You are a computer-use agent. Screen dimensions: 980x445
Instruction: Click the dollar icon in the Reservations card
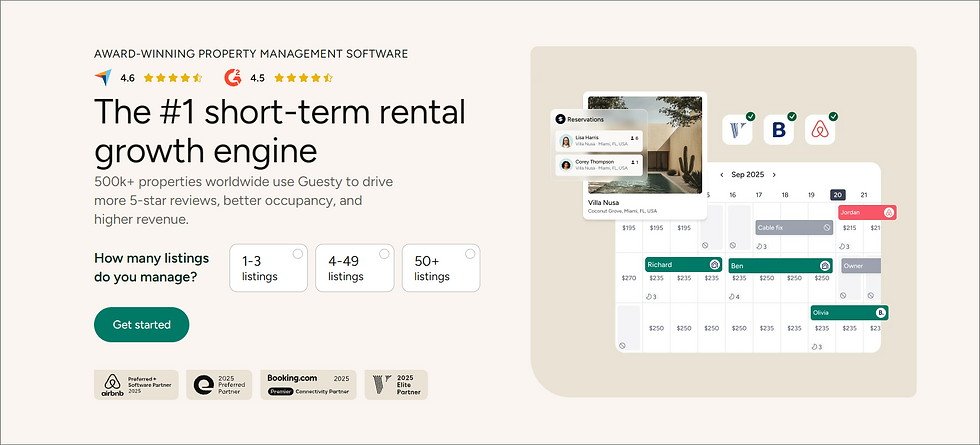pos(560,119)
